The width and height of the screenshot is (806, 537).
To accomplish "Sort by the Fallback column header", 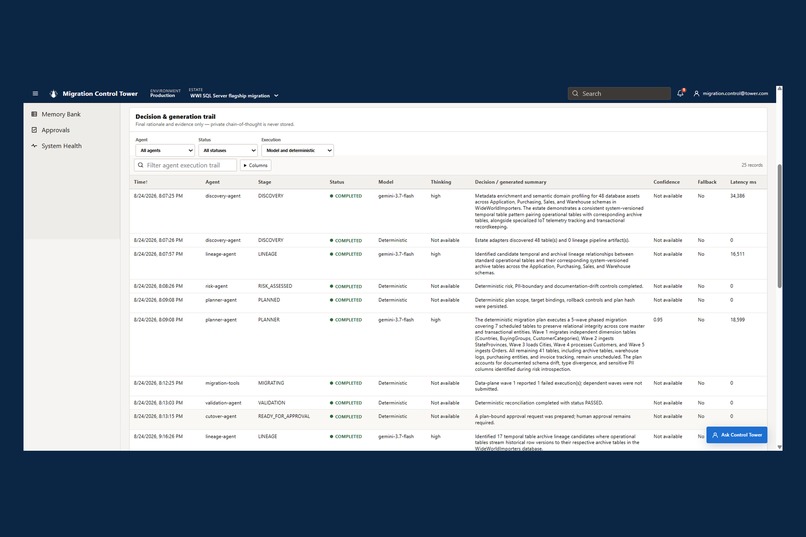I will (x=707, y=182).
